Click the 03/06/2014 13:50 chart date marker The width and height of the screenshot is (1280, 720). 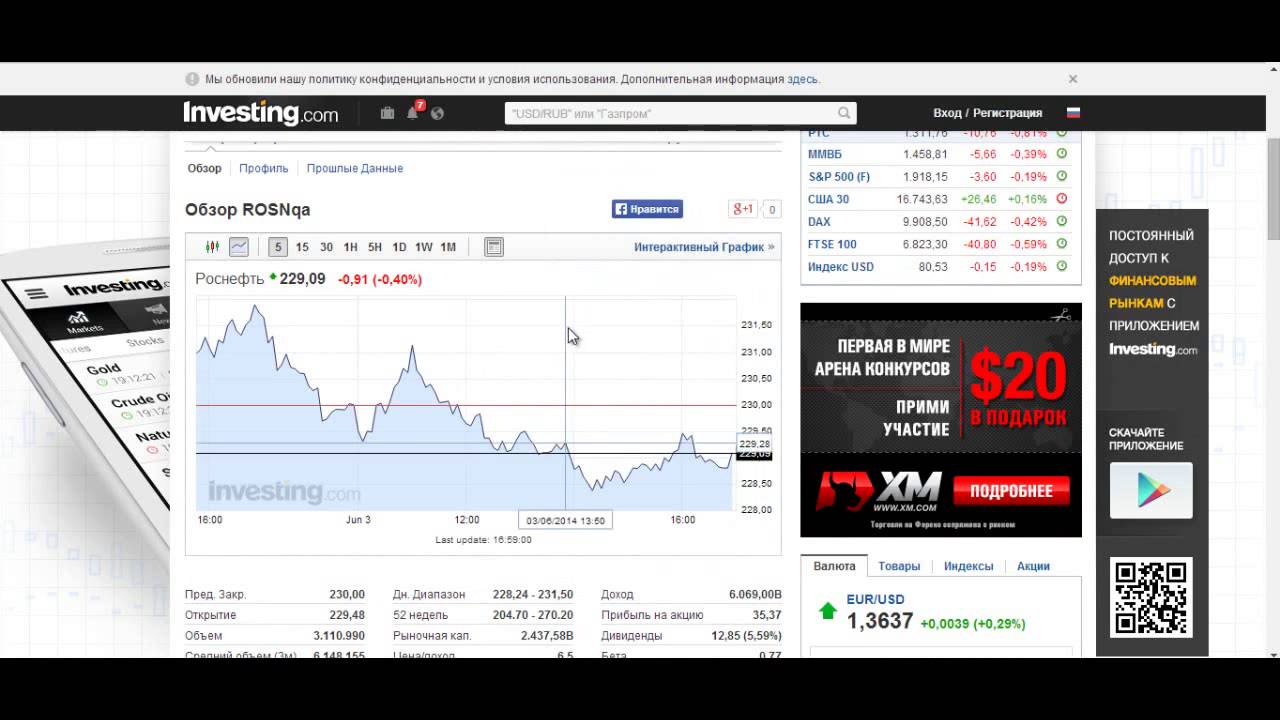tap(565, 520)
